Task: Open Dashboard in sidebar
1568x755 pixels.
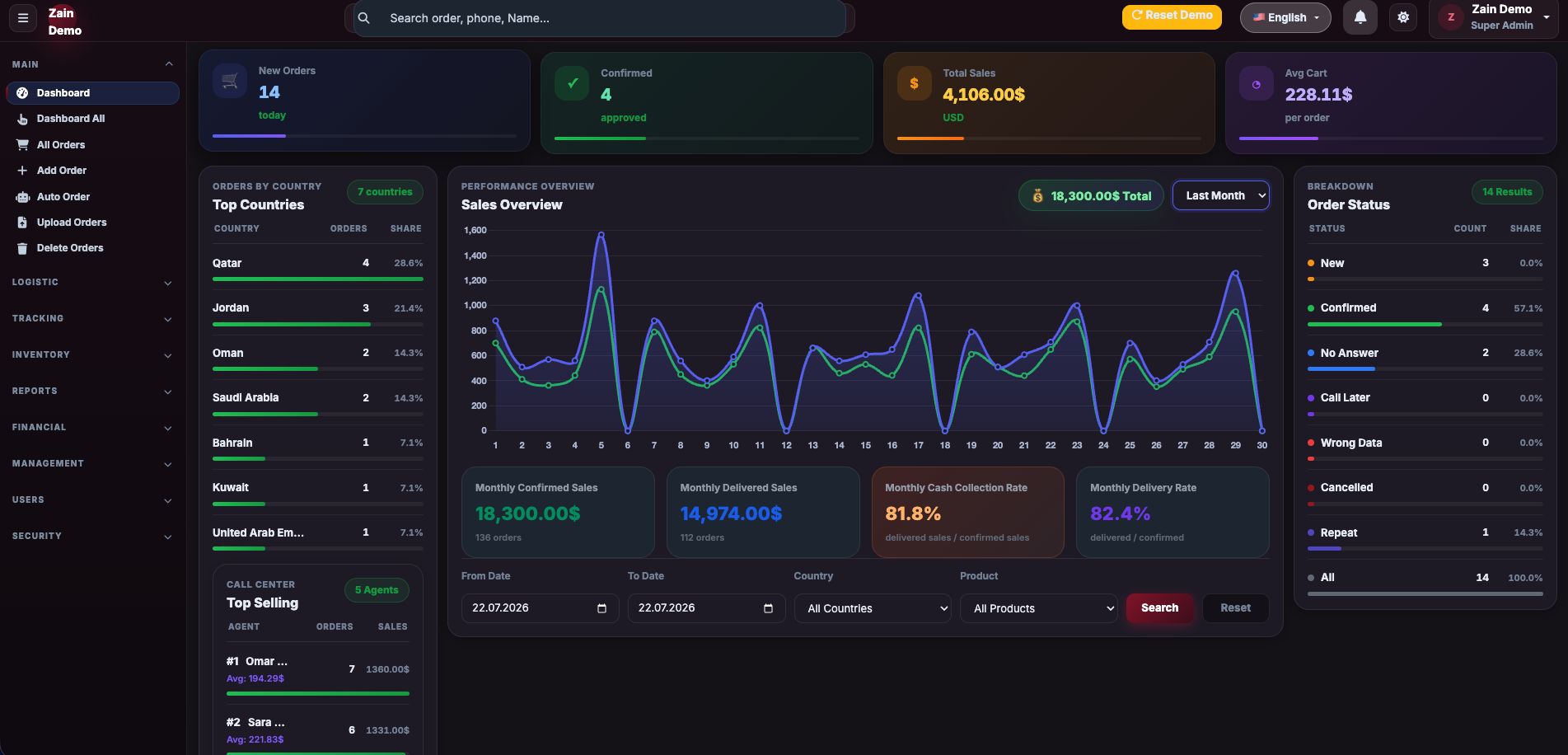Action: [x=92, y=93]
